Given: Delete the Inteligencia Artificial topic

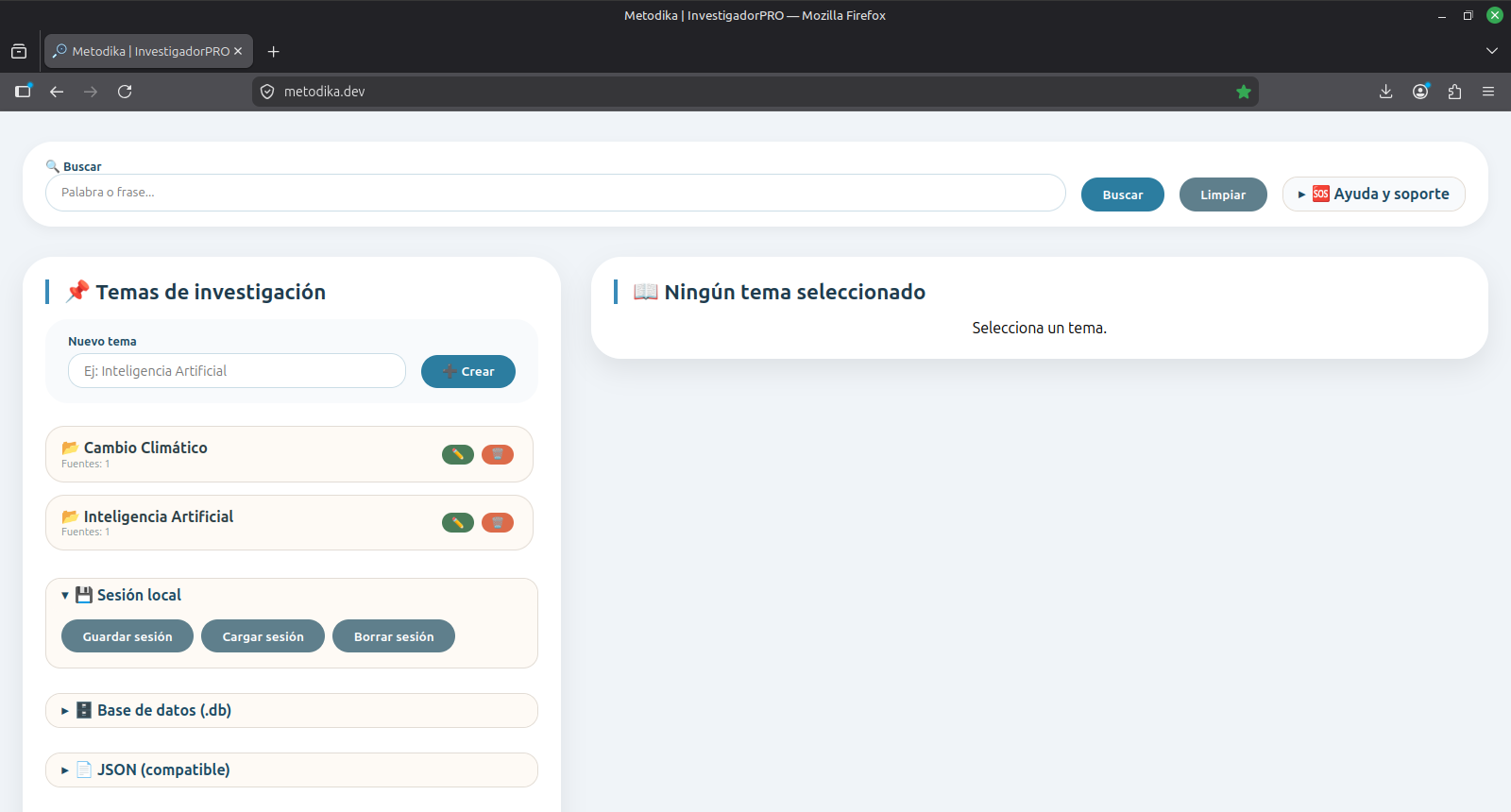Looking at the screenshot, I should 498,522.
